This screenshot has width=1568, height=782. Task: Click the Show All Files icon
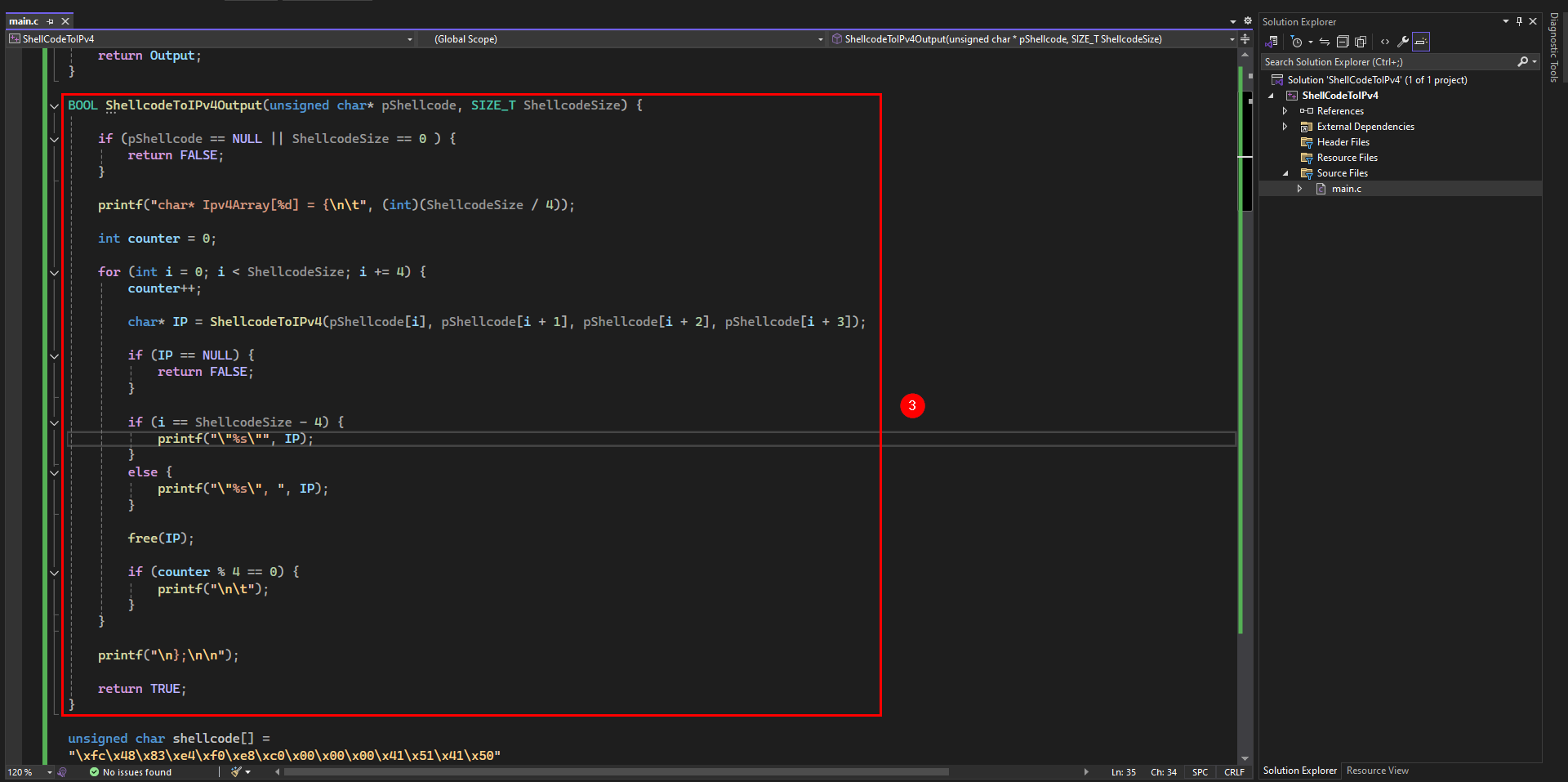point(1361,42)
